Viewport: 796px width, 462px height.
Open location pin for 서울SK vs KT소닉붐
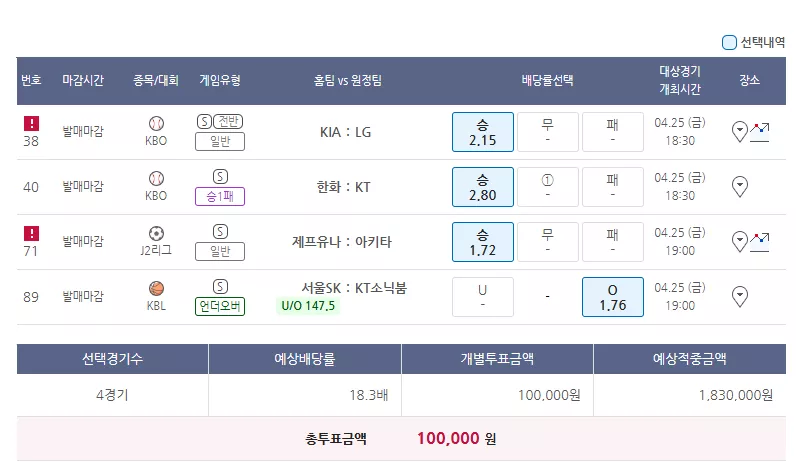(740, 296)
